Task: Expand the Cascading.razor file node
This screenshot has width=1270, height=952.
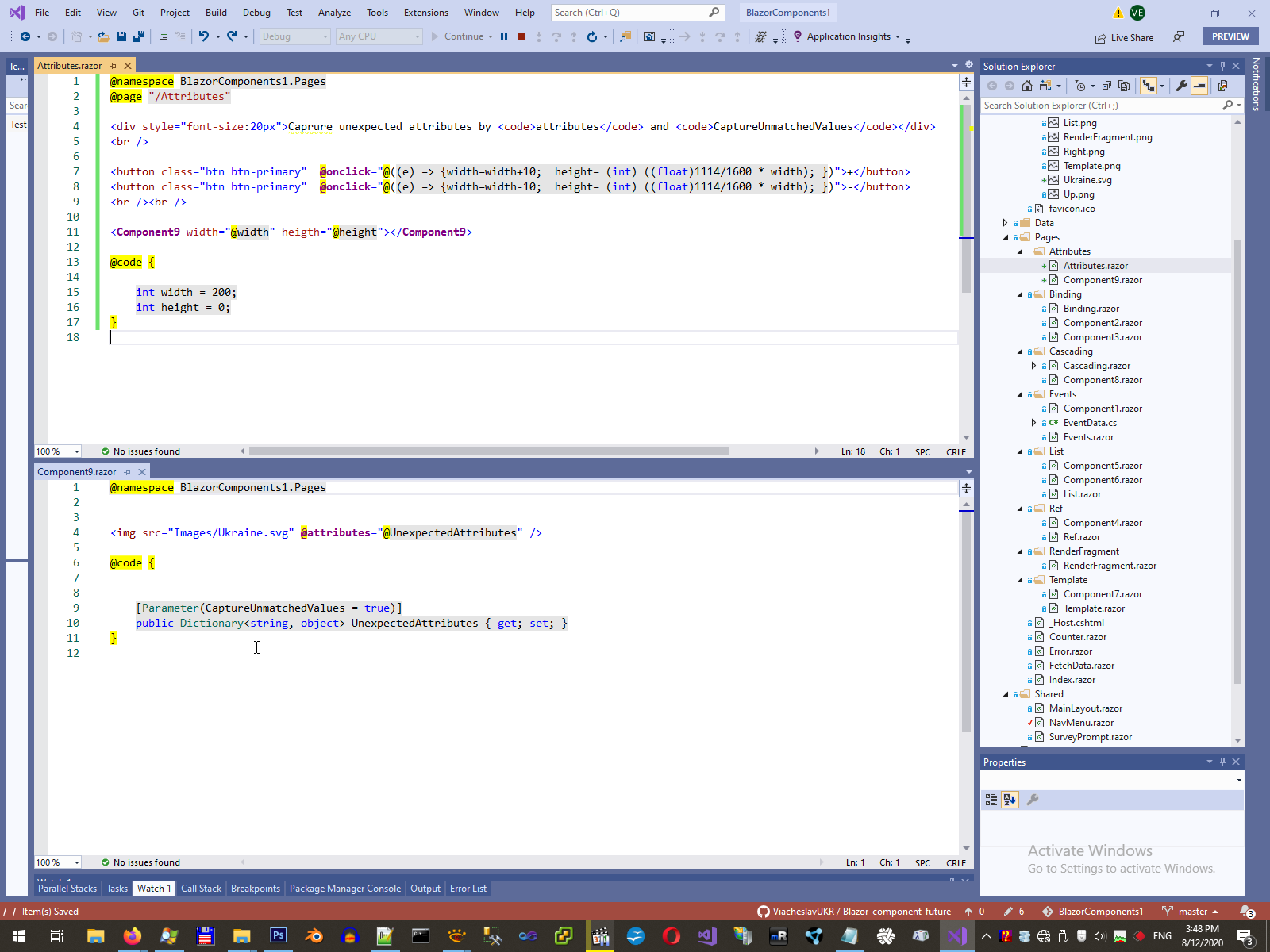Action: 1033,366
